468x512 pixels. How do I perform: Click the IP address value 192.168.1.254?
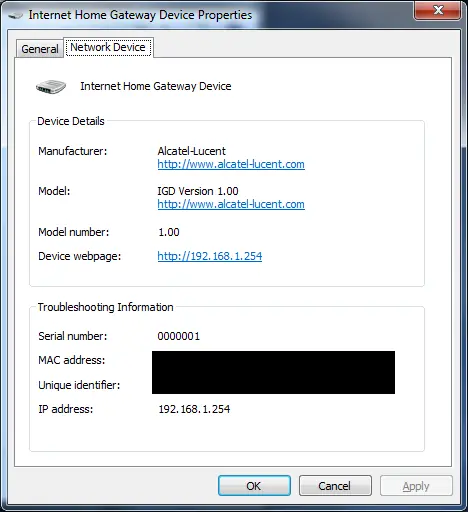(194, 409)
